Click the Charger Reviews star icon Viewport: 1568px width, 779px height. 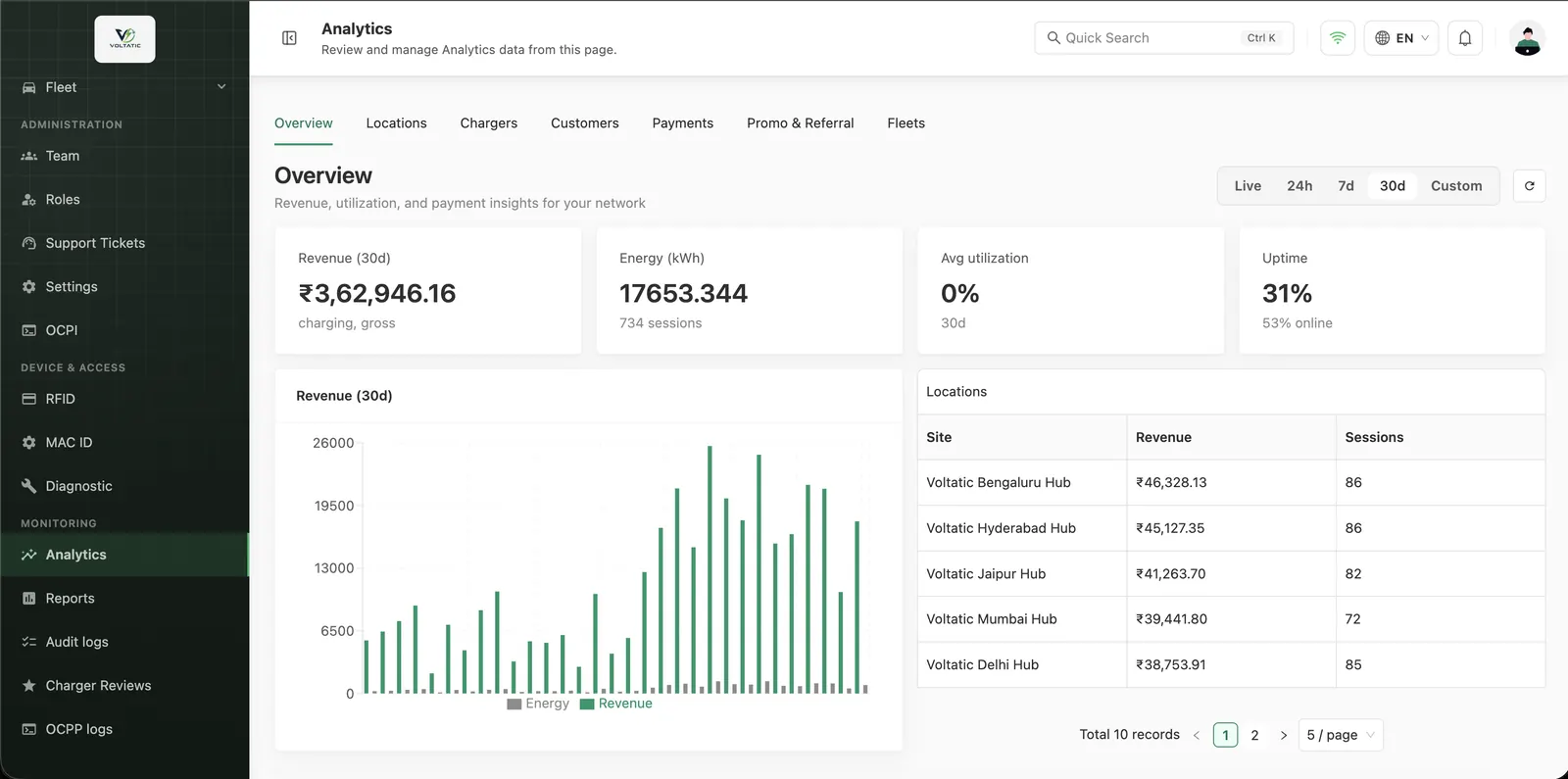tap(29, 686)
